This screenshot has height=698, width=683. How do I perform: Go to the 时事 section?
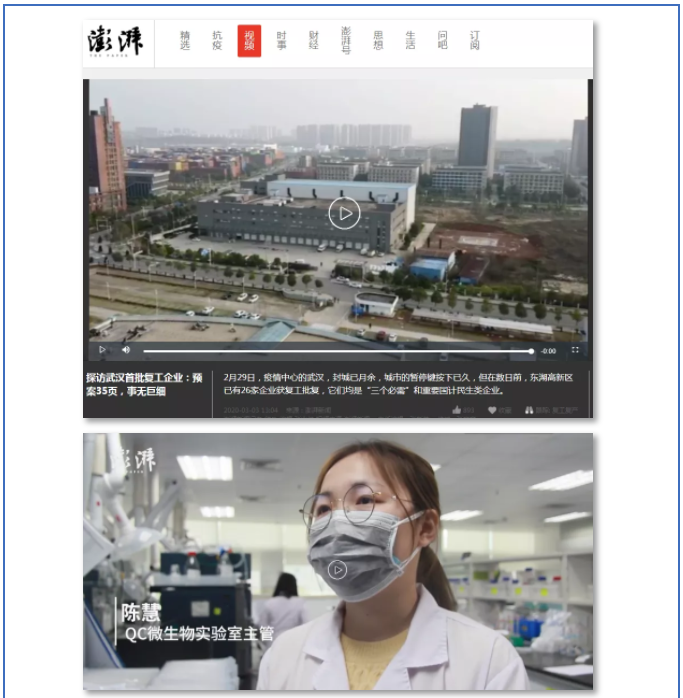coord(282,41)
